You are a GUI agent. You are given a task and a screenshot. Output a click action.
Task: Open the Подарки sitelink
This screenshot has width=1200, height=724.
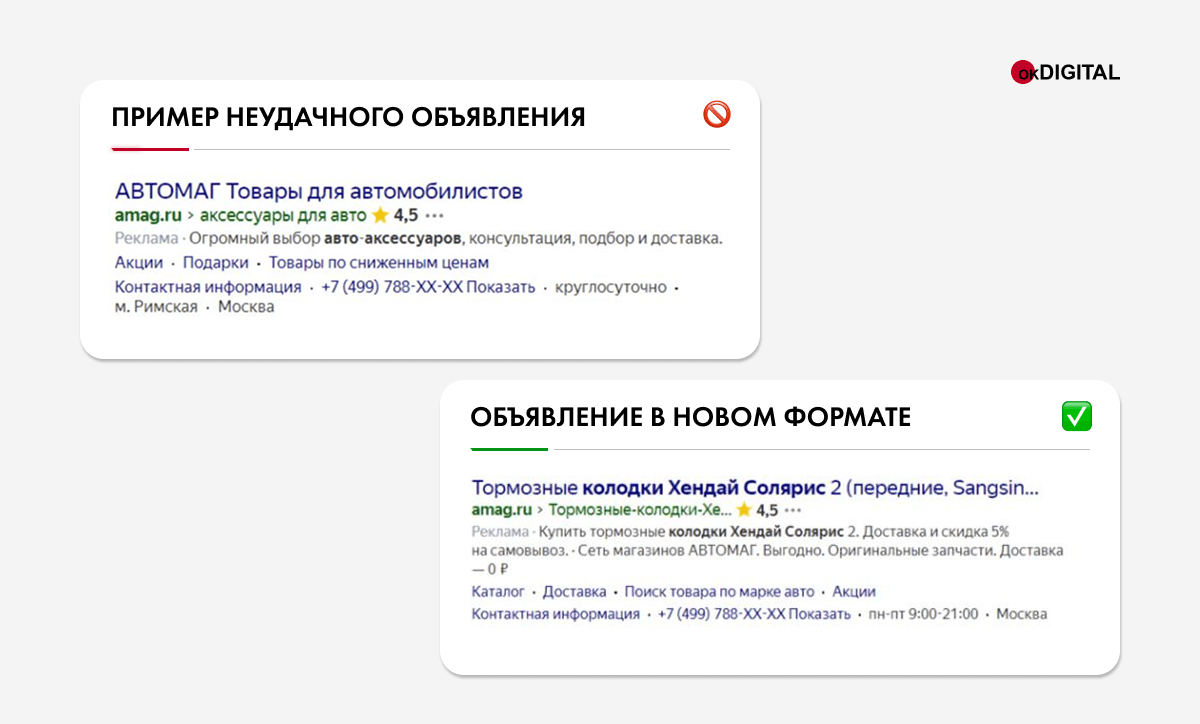tap(216, 263)
